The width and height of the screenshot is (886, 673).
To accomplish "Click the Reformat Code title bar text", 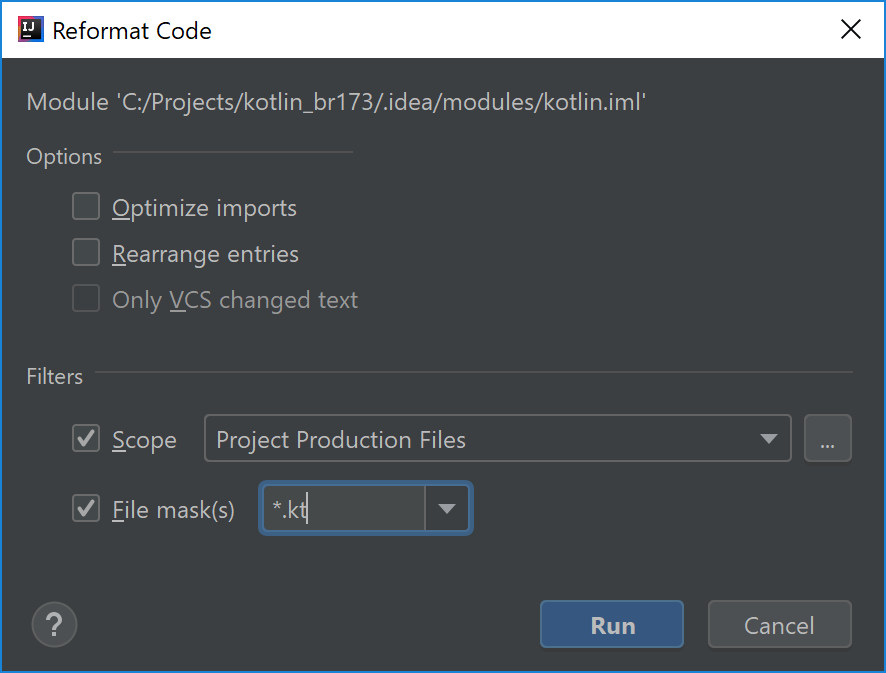I will (133, 30).
